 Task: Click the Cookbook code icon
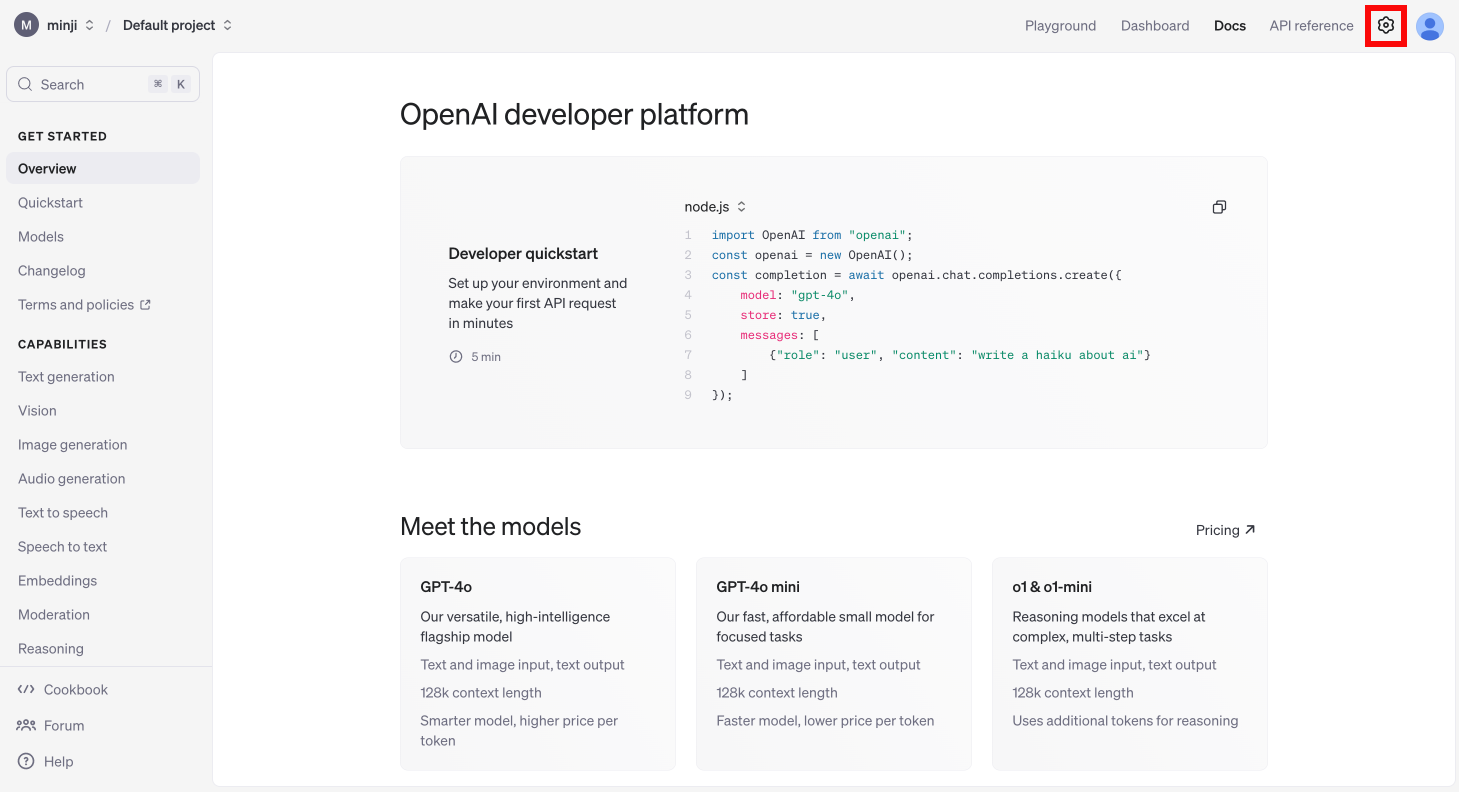pos(26,689)
